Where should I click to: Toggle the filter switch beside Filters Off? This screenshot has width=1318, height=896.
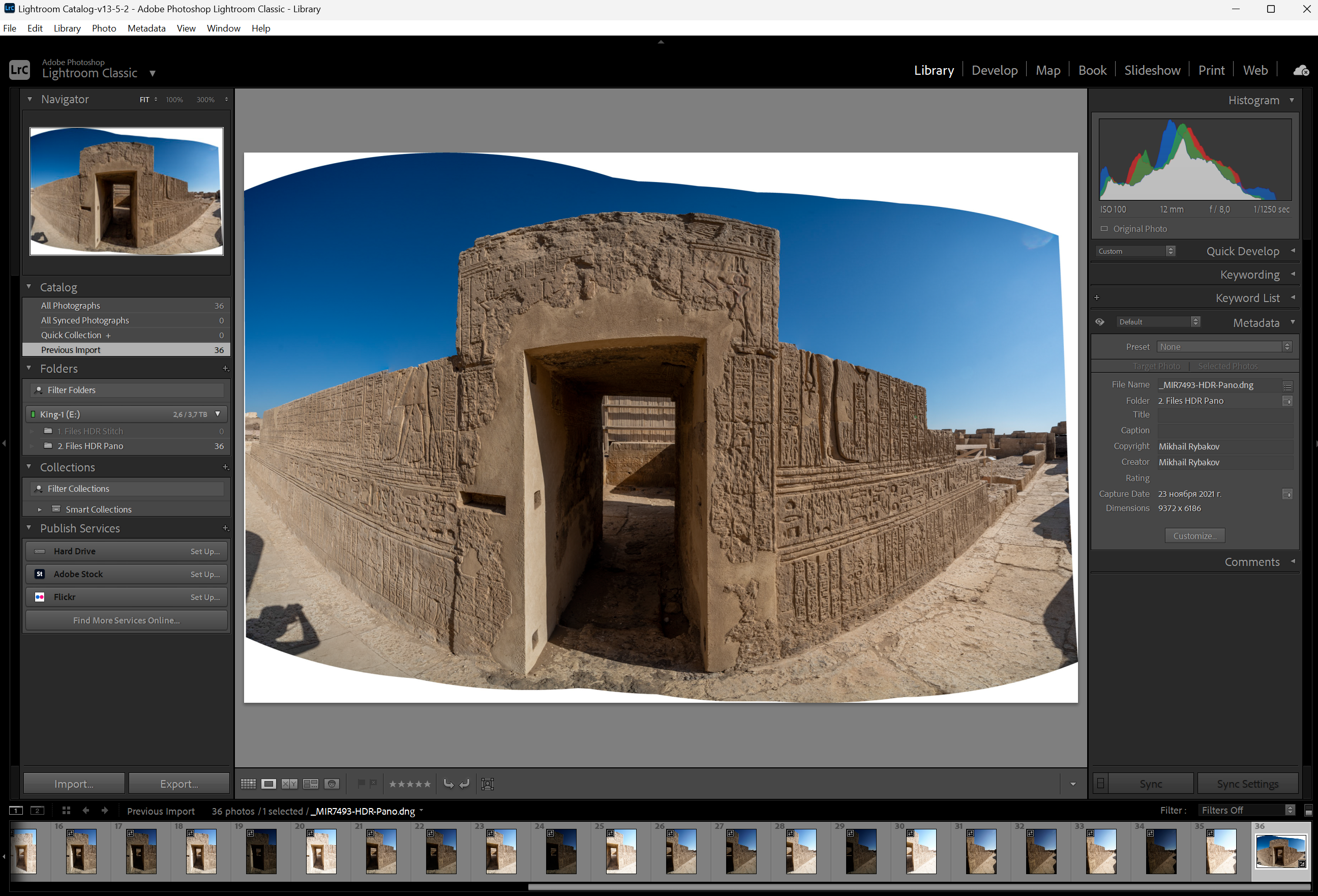pyautogui.click(x=1308, y=811)
